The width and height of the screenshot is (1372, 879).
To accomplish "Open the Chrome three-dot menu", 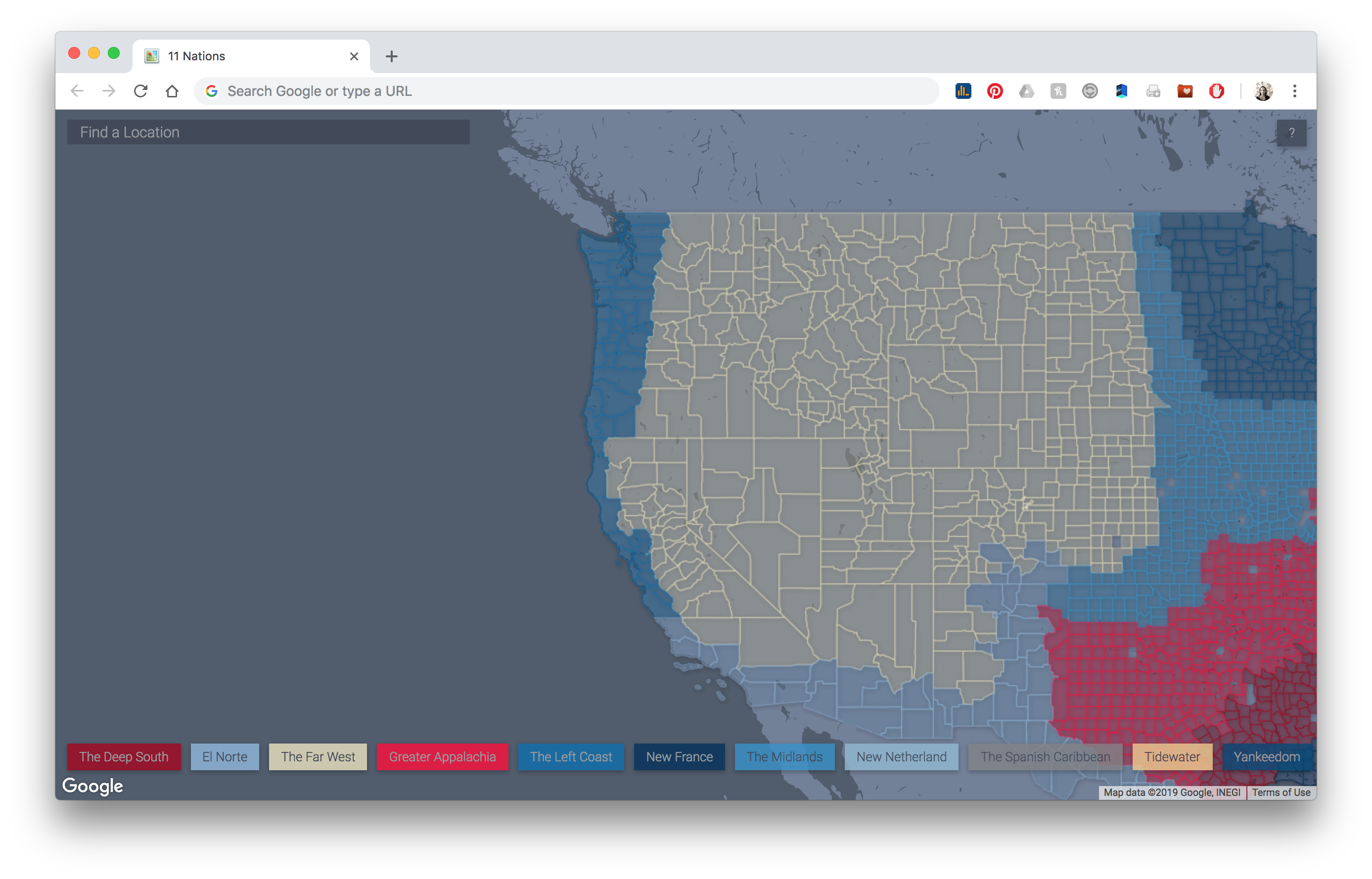I will pyautogui.click(x=1294, y=91).
